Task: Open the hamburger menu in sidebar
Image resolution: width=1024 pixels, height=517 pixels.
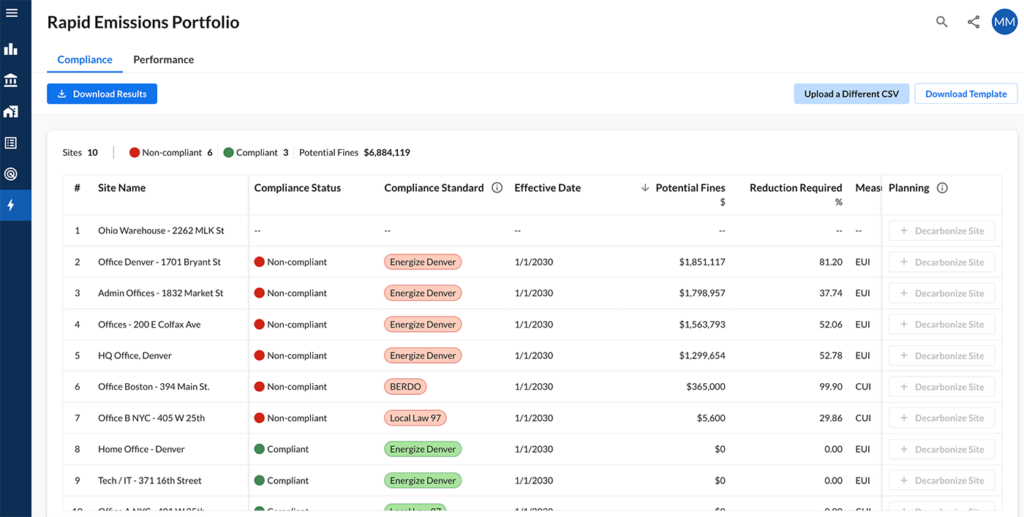Action: (x=12, y=13)
